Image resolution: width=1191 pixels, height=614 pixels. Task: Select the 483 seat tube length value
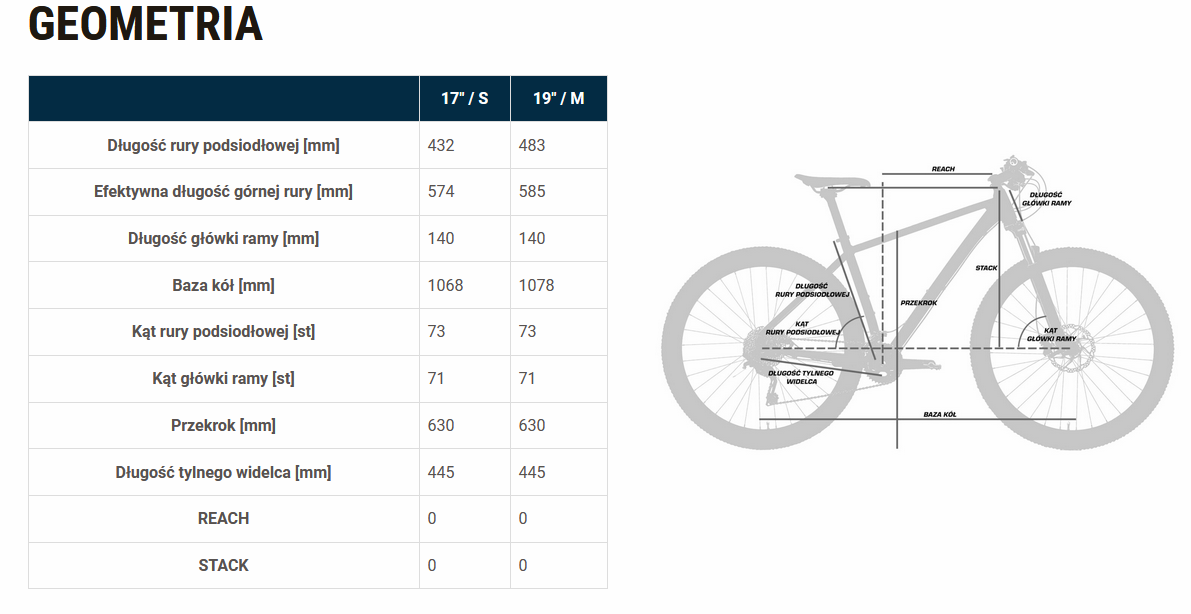point(532,145)
